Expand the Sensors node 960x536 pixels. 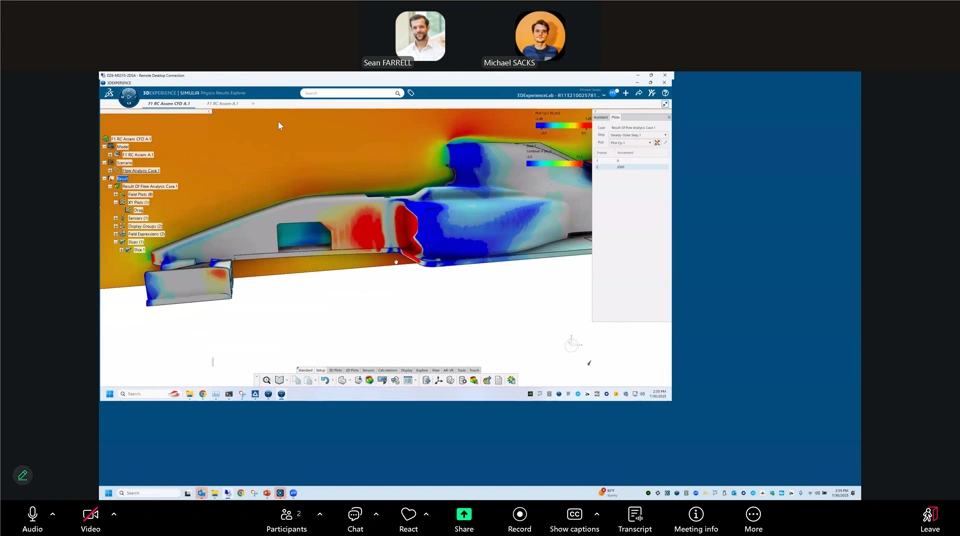coord(116,218)
